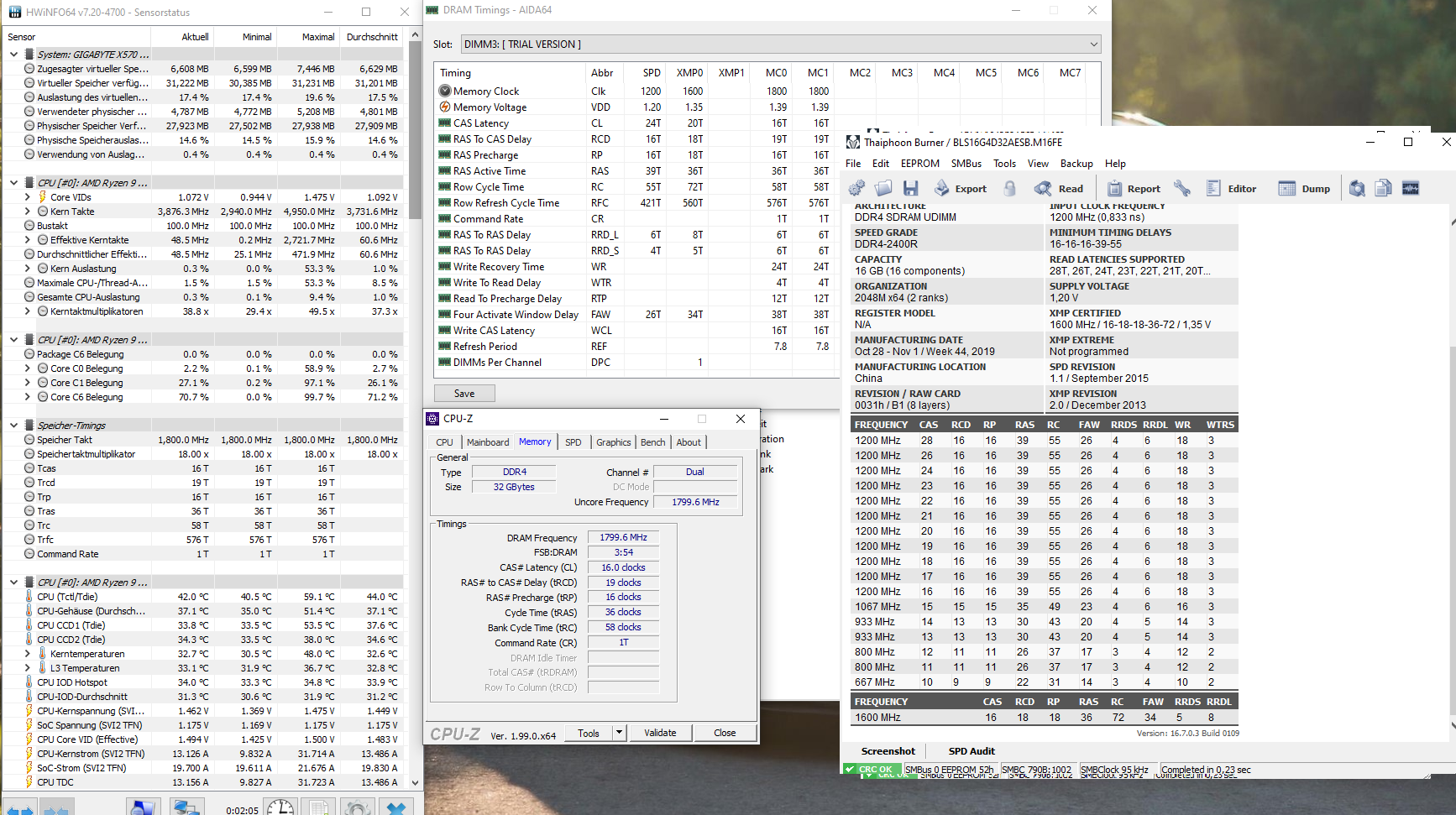The width and height of the screenshot is (1456, 815).
Task: Click the clock reset icon in HWiNFO
Action: click(280, 808)
